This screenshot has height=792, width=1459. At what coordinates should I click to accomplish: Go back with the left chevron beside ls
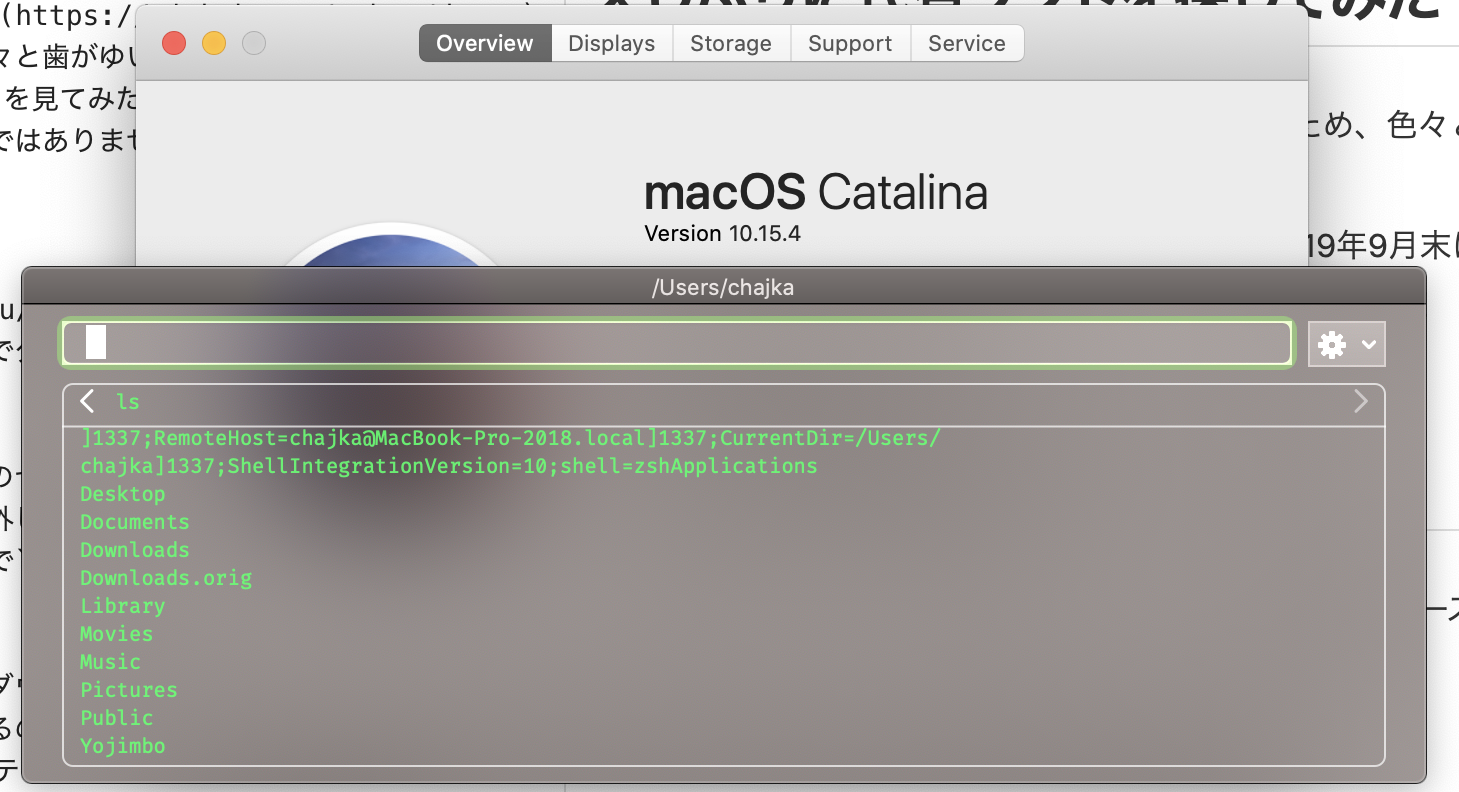coord(88,402)
